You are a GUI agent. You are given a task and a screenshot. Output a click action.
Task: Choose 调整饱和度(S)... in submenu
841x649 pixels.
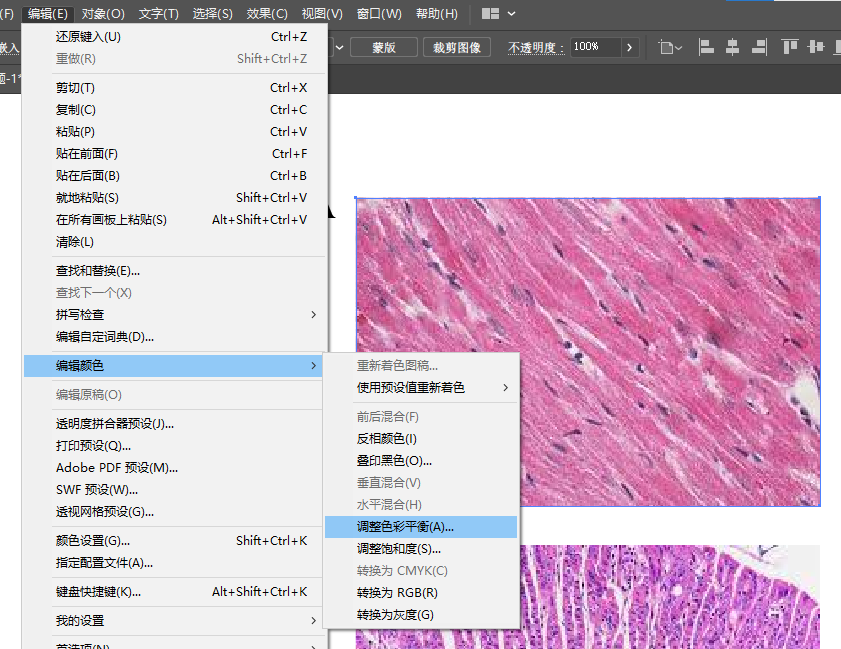pyautogui.click(x=421, y=549)
